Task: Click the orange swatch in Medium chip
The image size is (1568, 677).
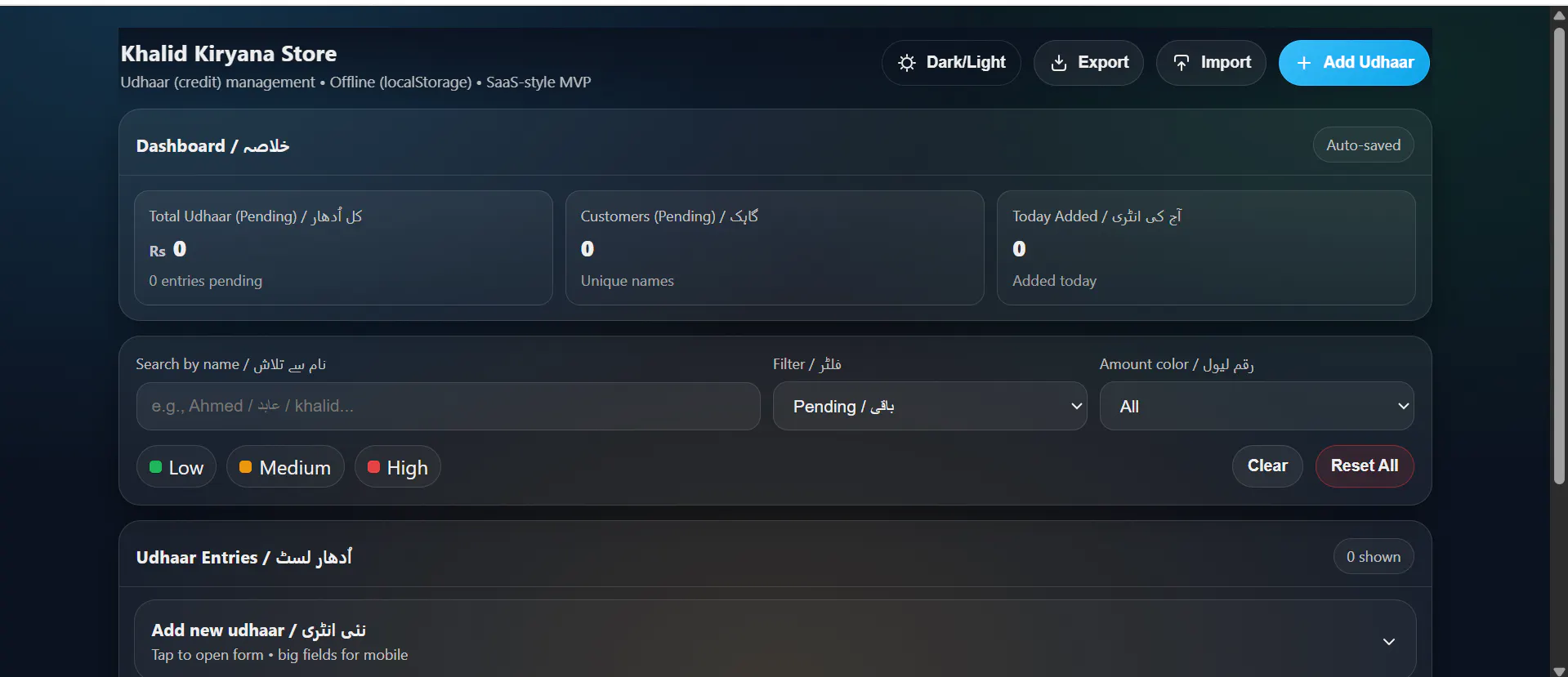Action: click(x=245, y=467)
